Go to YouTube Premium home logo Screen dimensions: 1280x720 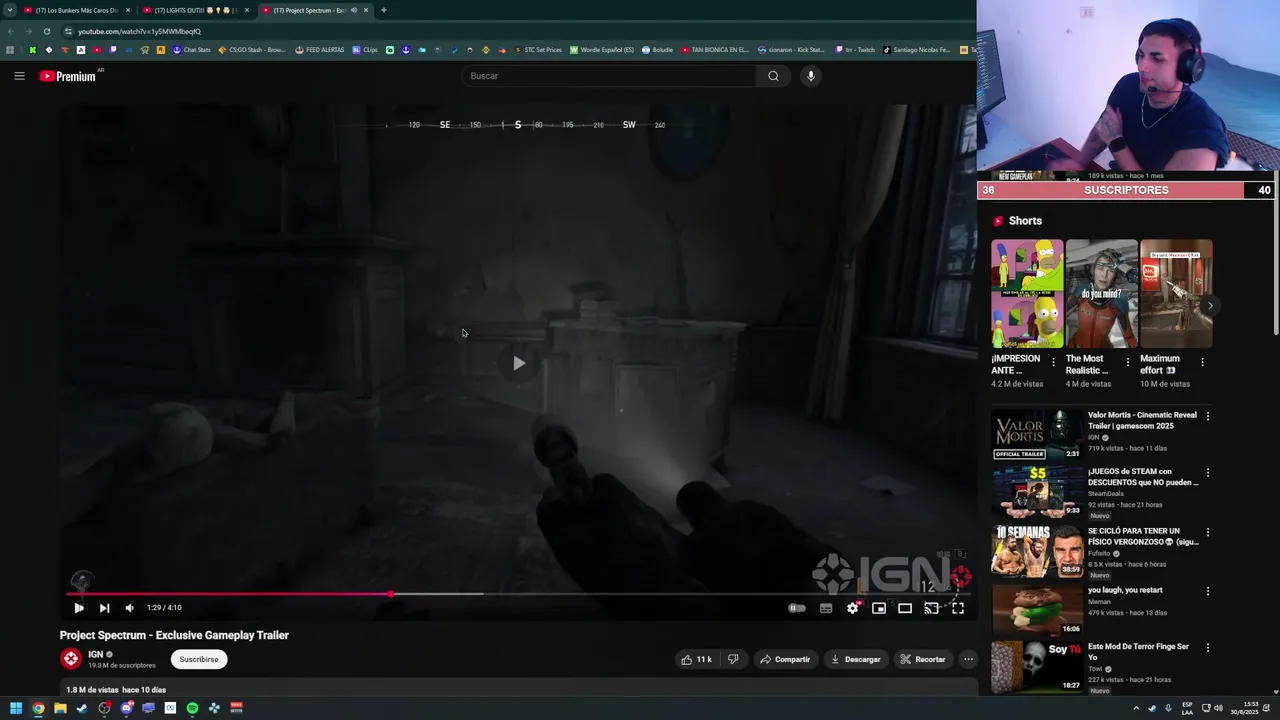68,76
